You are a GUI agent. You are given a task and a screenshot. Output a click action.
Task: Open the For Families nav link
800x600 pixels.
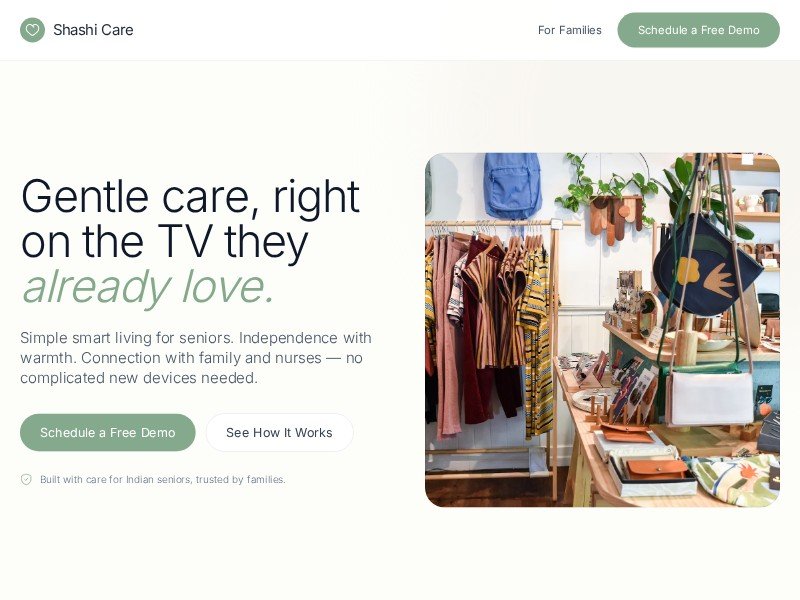(569, 30)
